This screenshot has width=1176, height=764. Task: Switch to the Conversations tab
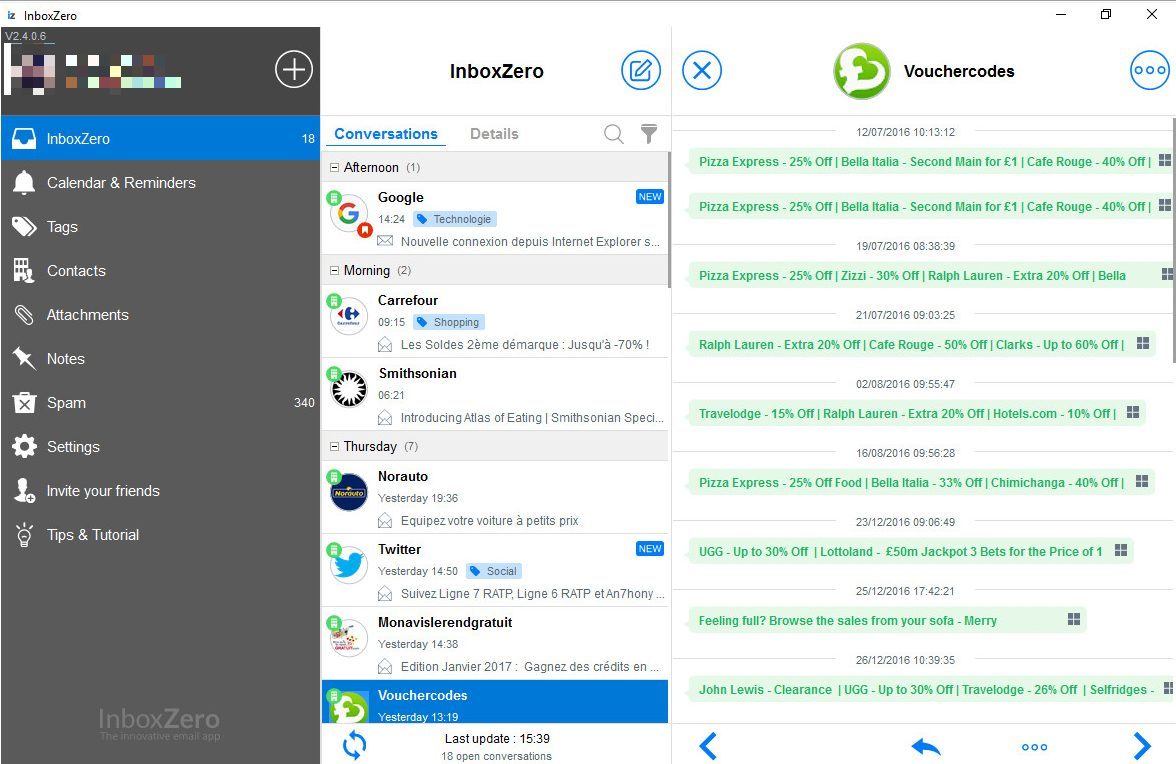(x=386, y=134)
